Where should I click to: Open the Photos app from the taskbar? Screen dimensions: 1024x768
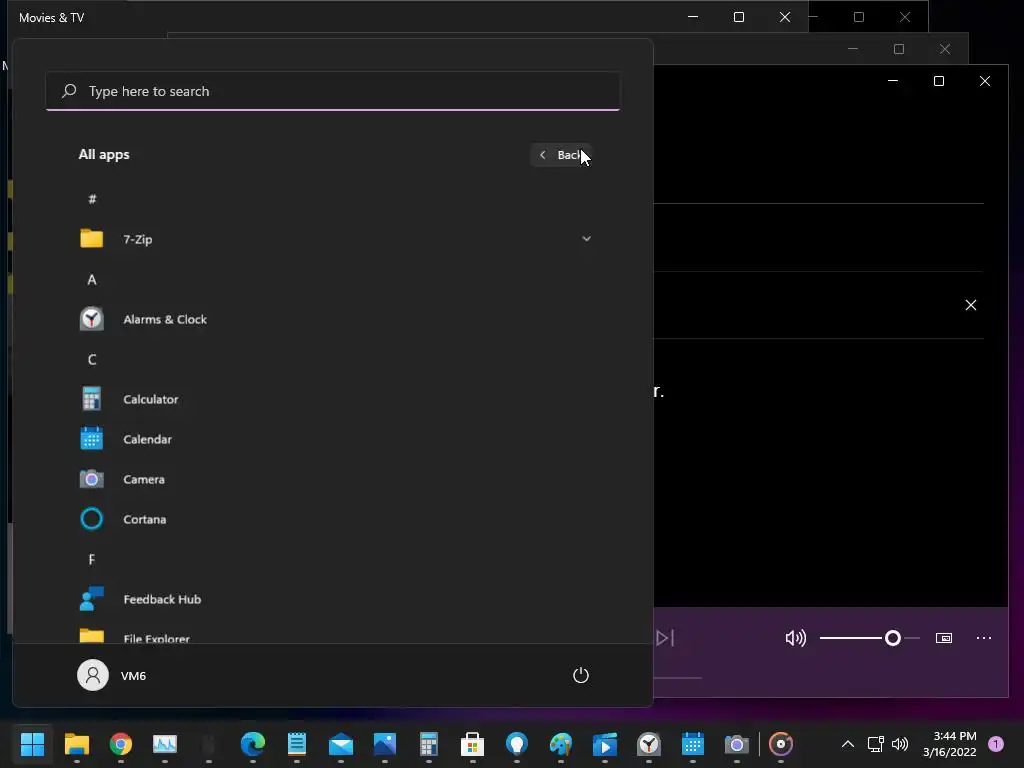coord(385,744)
